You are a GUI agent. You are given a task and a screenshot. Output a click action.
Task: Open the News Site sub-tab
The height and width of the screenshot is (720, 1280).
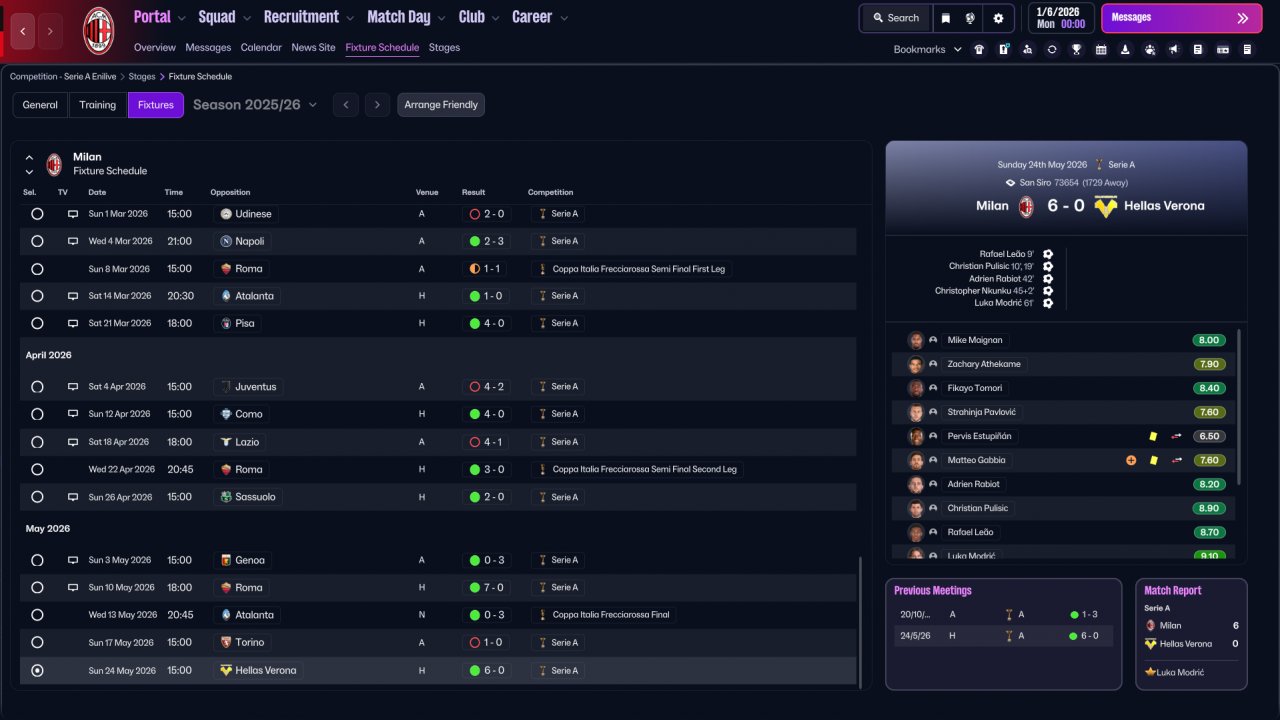[313, 48]
